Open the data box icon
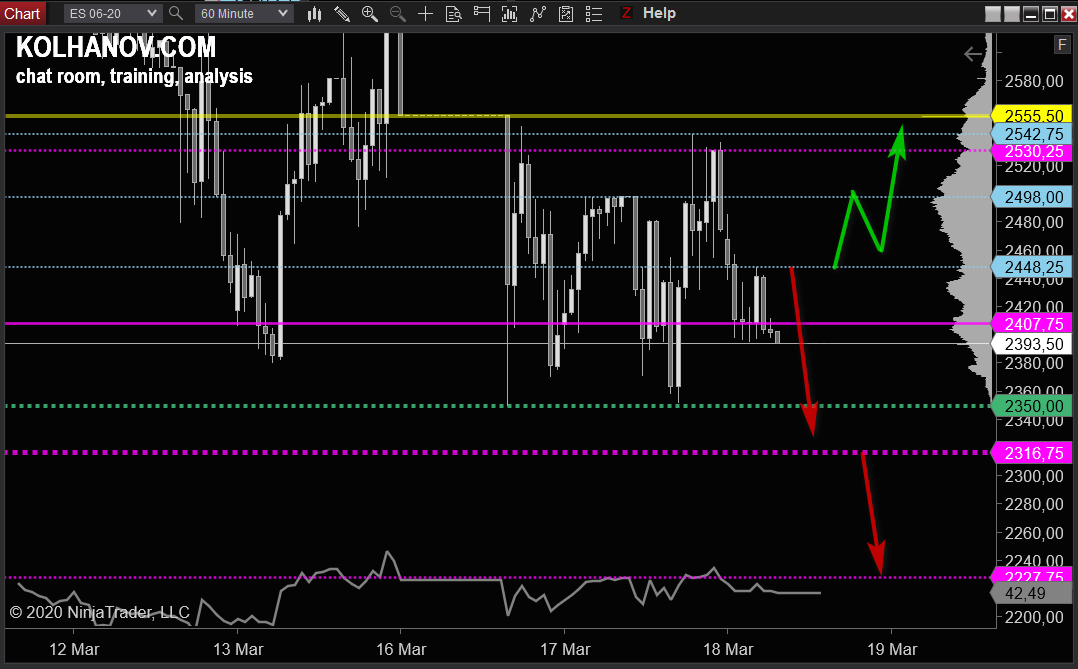This screenshot has height=669, width=1078. 454,13
